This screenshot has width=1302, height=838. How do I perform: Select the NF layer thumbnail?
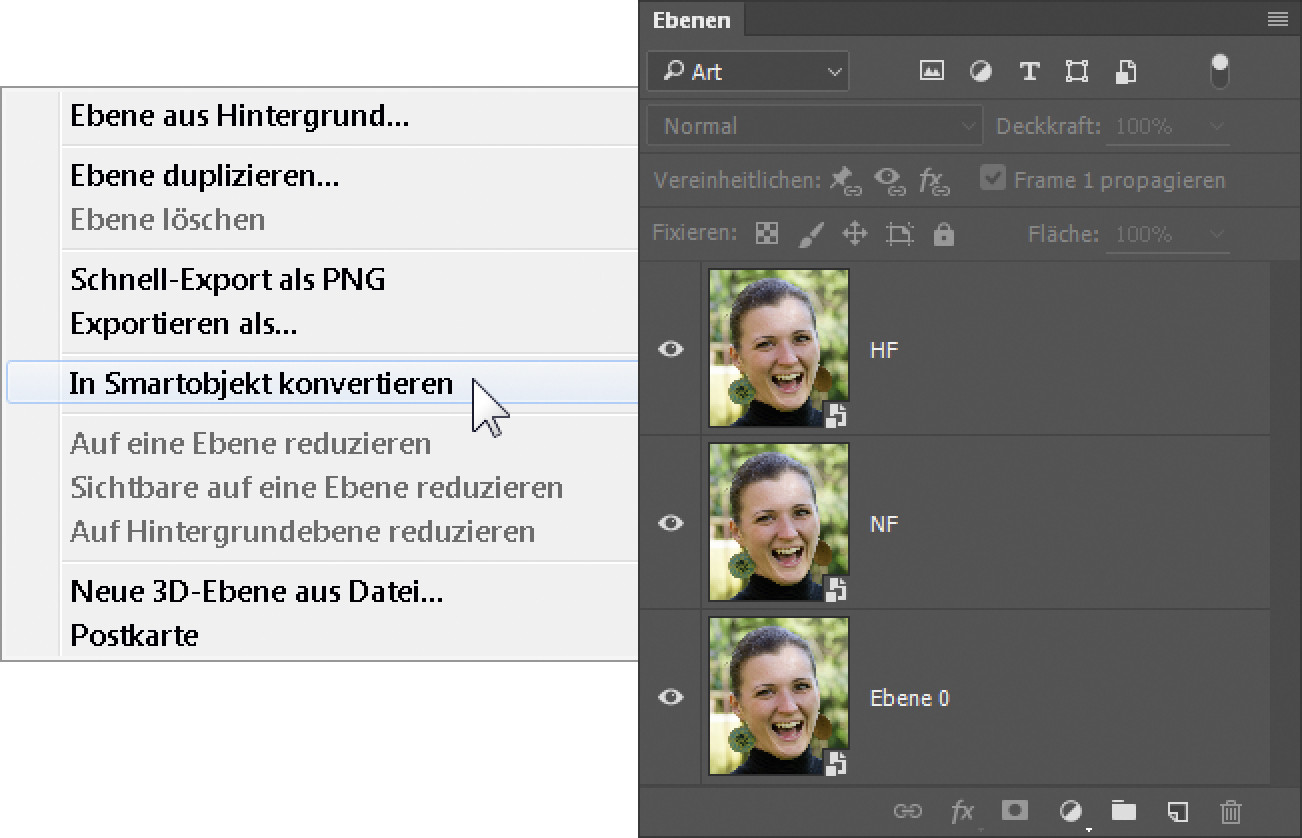coord(778,523)
